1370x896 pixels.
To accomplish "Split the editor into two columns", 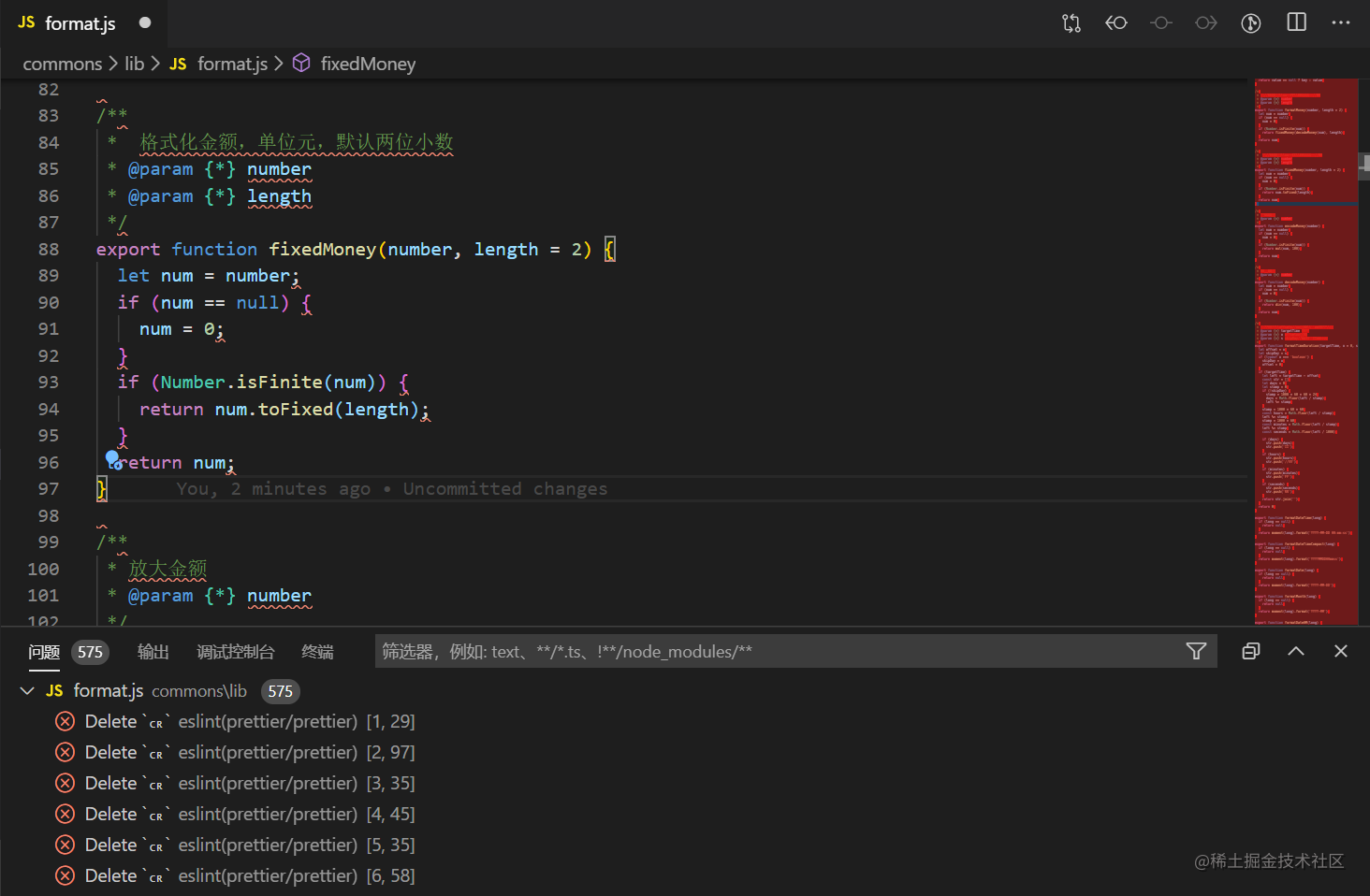I will [x=1296, y=22].
